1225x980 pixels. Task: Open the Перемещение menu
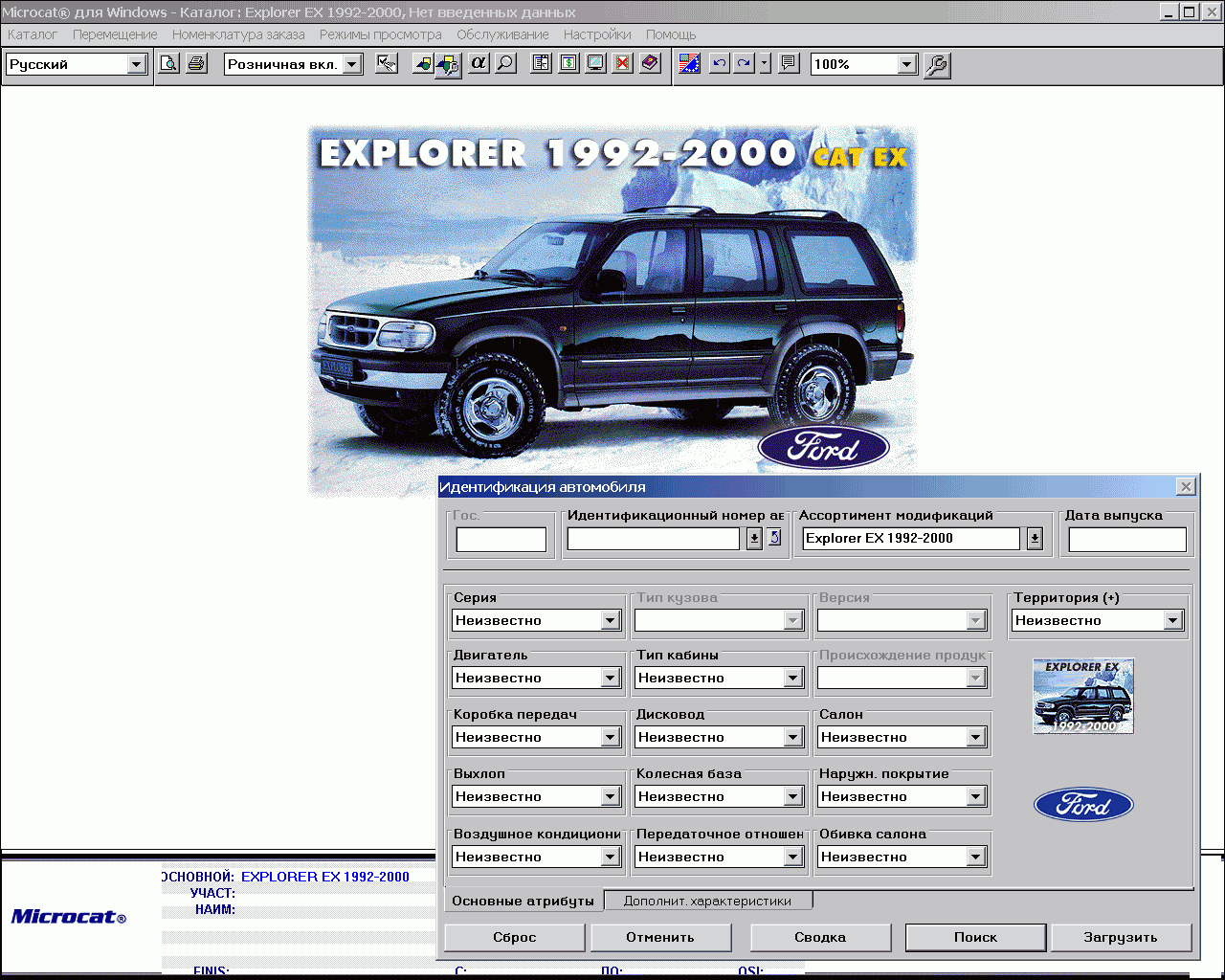115,34
